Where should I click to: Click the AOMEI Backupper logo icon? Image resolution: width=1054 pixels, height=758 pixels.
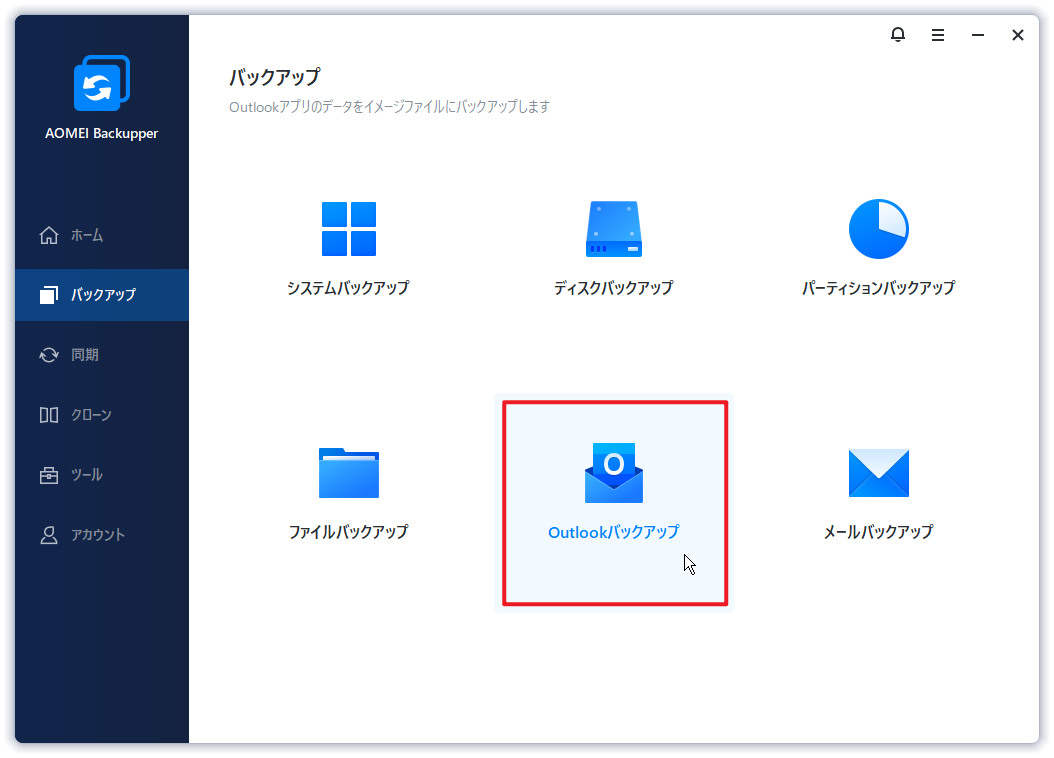click(102, 83)
